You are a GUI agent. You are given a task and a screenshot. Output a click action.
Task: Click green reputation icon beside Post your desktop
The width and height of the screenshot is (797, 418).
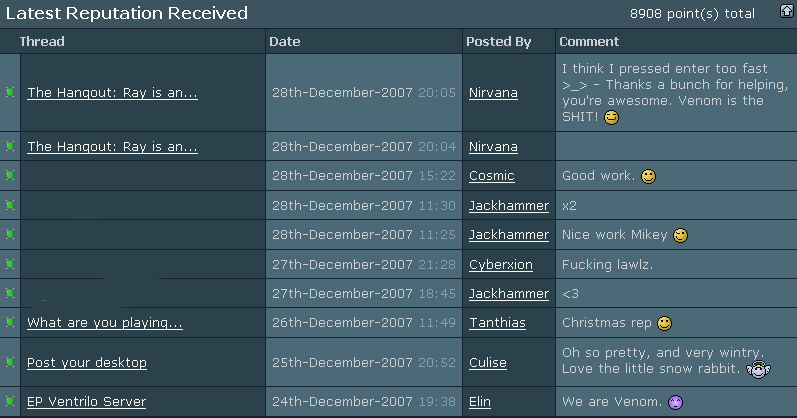pyautogui.click(x=10, y=362)
